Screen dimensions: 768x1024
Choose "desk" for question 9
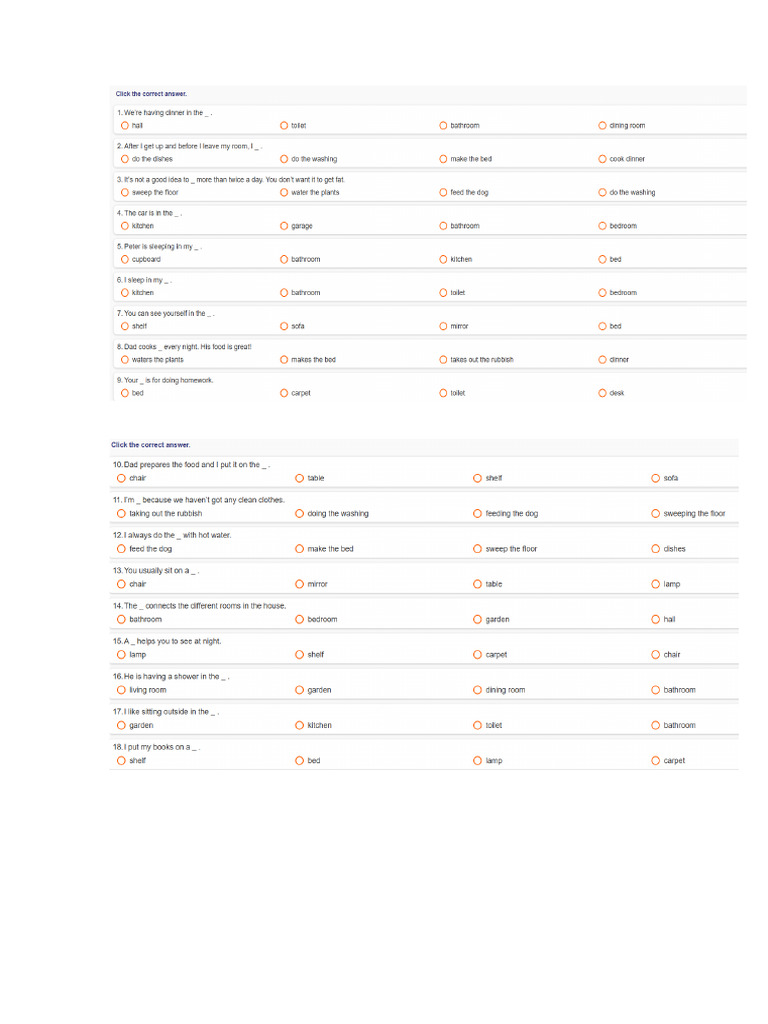602,393
